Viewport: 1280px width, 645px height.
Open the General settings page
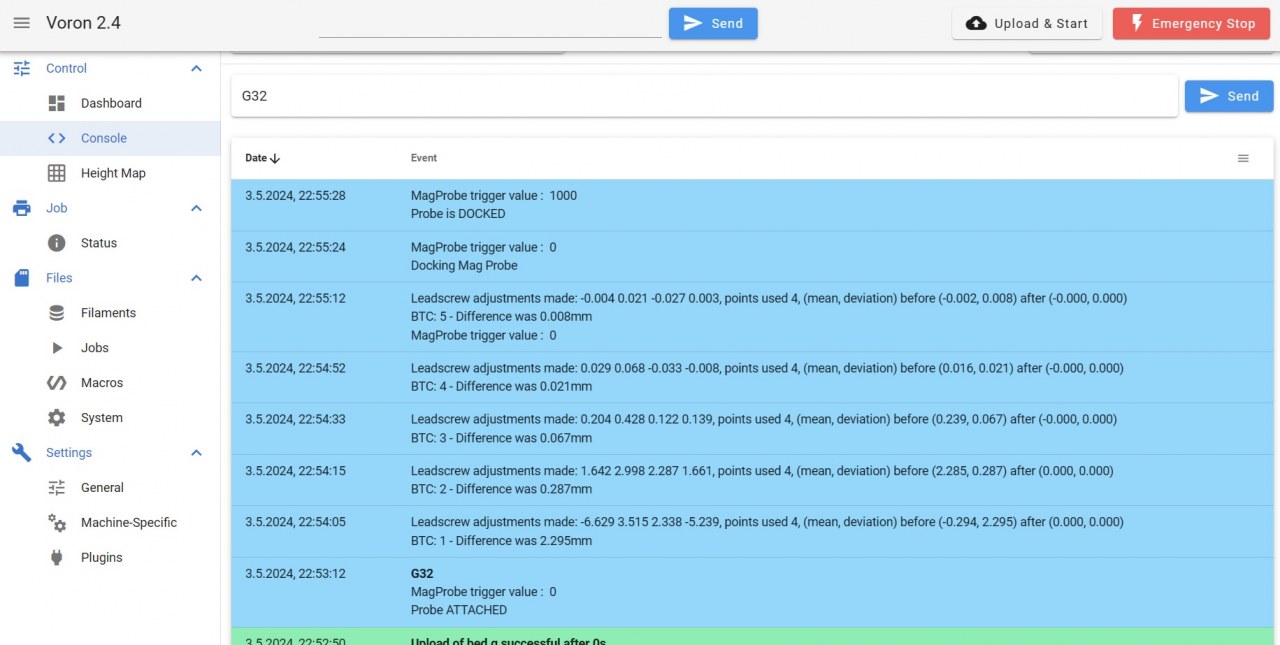pyautogui.click(x=102, y=488)
